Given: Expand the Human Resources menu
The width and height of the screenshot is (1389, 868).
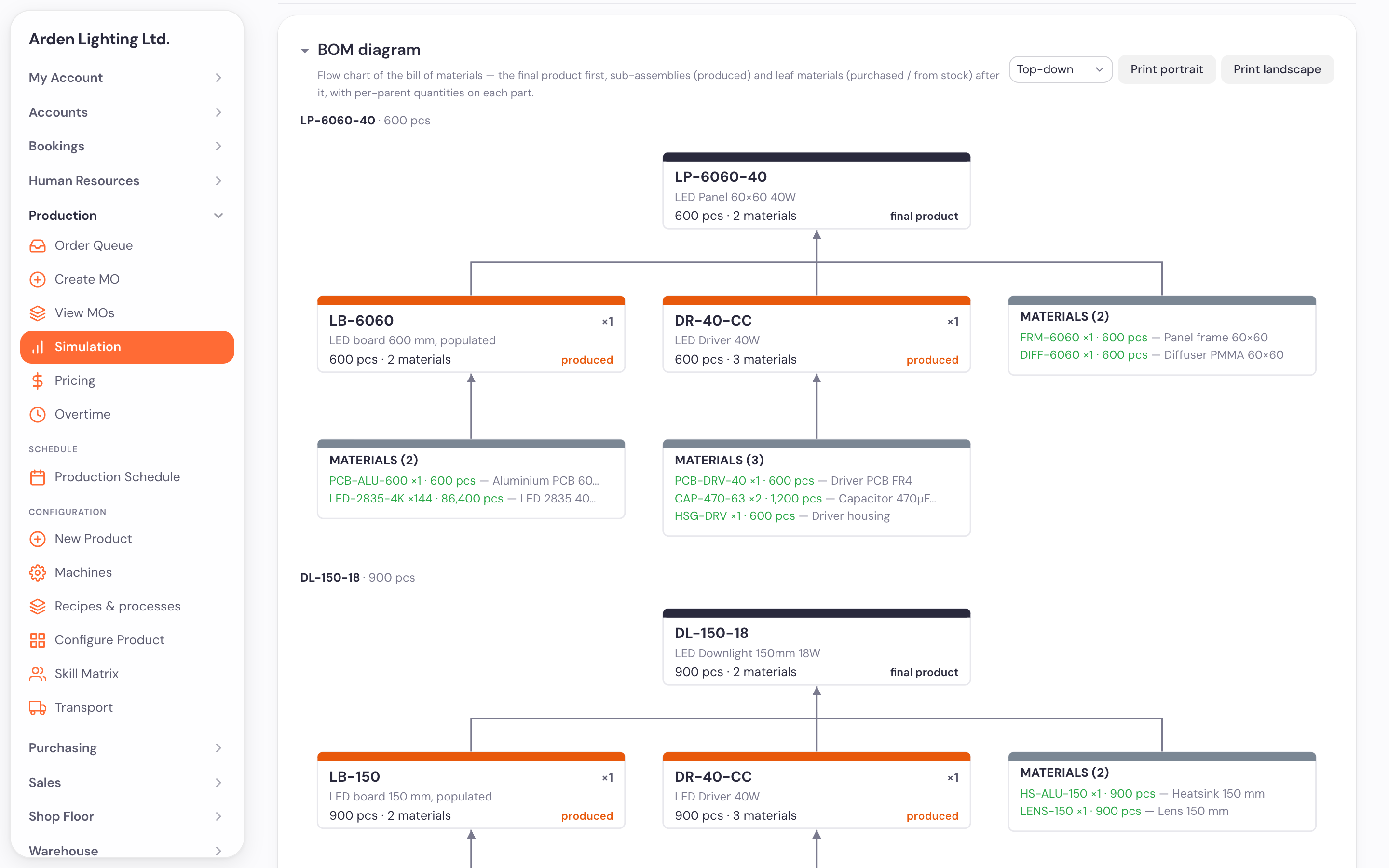Looking at the screenshot, I should [126, 181].
